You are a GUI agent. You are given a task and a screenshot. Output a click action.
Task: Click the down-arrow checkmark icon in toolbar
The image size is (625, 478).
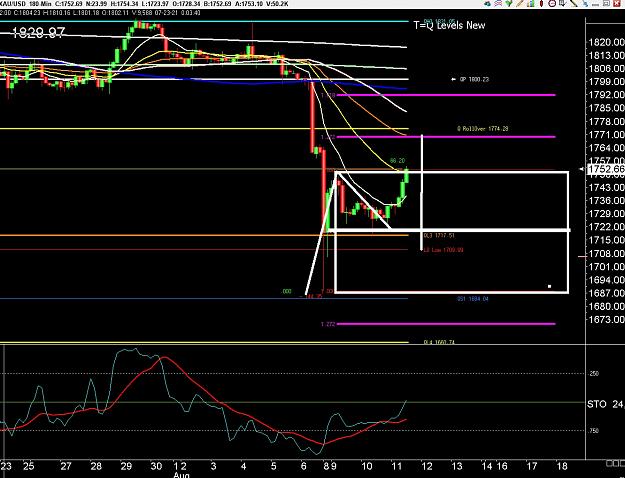pyautogui.click(x=563, y=3)
